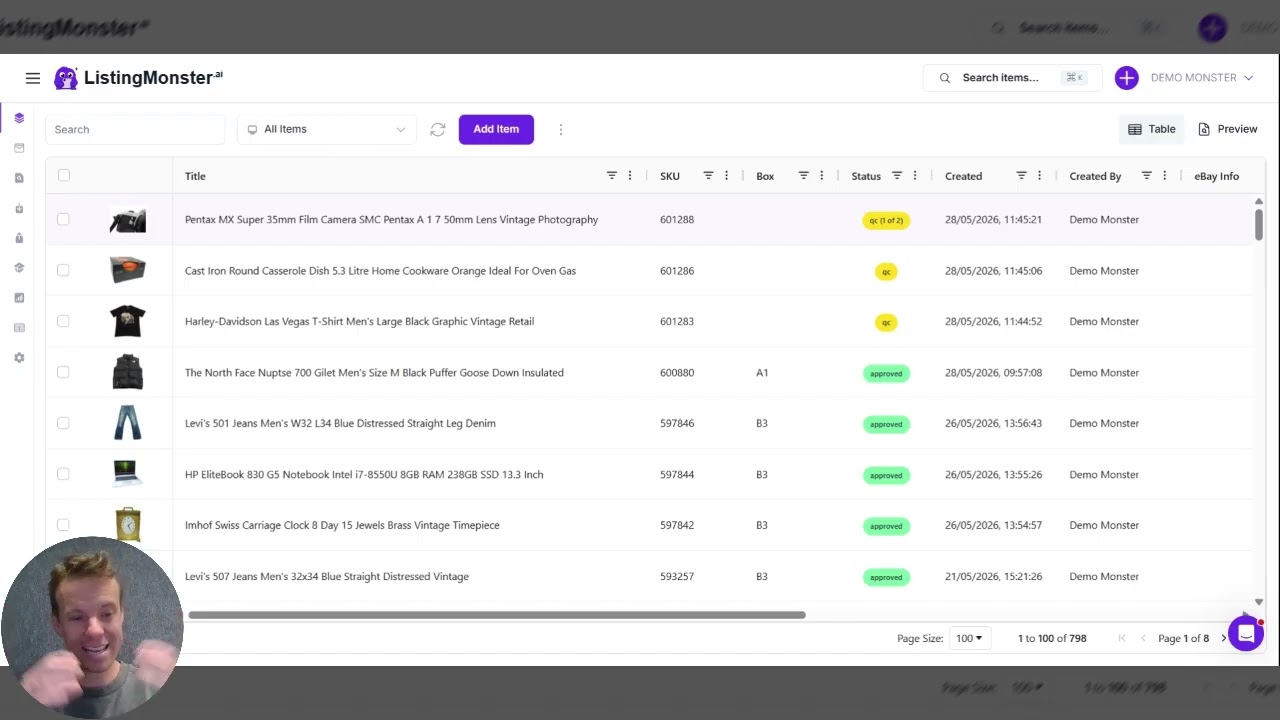Open the document search sidebar icon
1280x720 pixels.
pyautogui.click(x=19, y=178)
